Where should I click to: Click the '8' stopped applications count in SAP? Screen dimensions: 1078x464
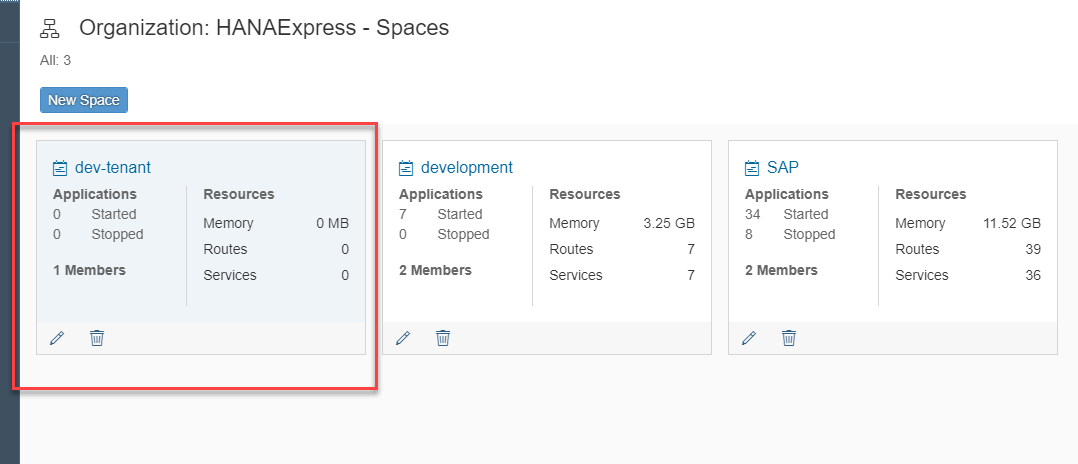point(749,234)
